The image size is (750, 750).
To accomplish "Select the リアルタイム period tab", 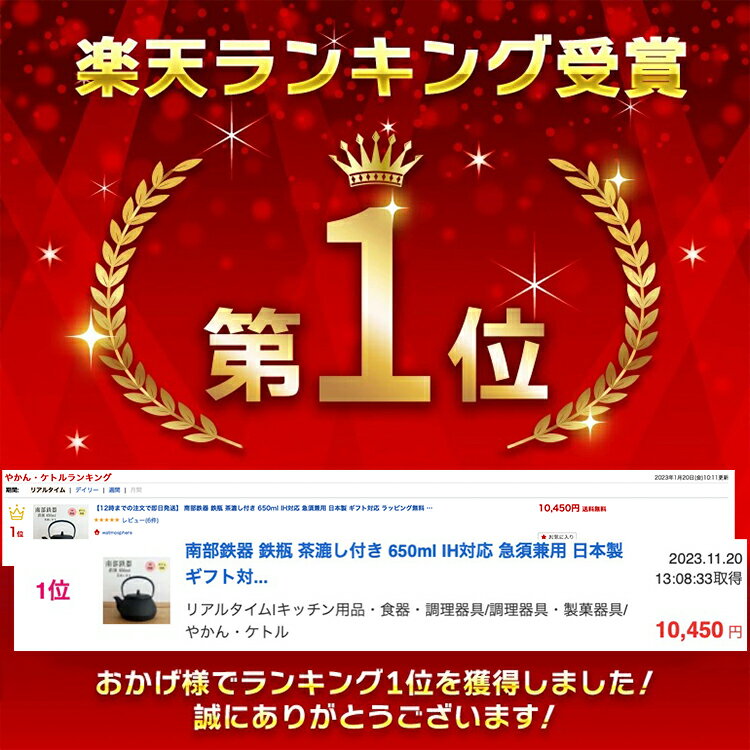I will coord(47,490).
